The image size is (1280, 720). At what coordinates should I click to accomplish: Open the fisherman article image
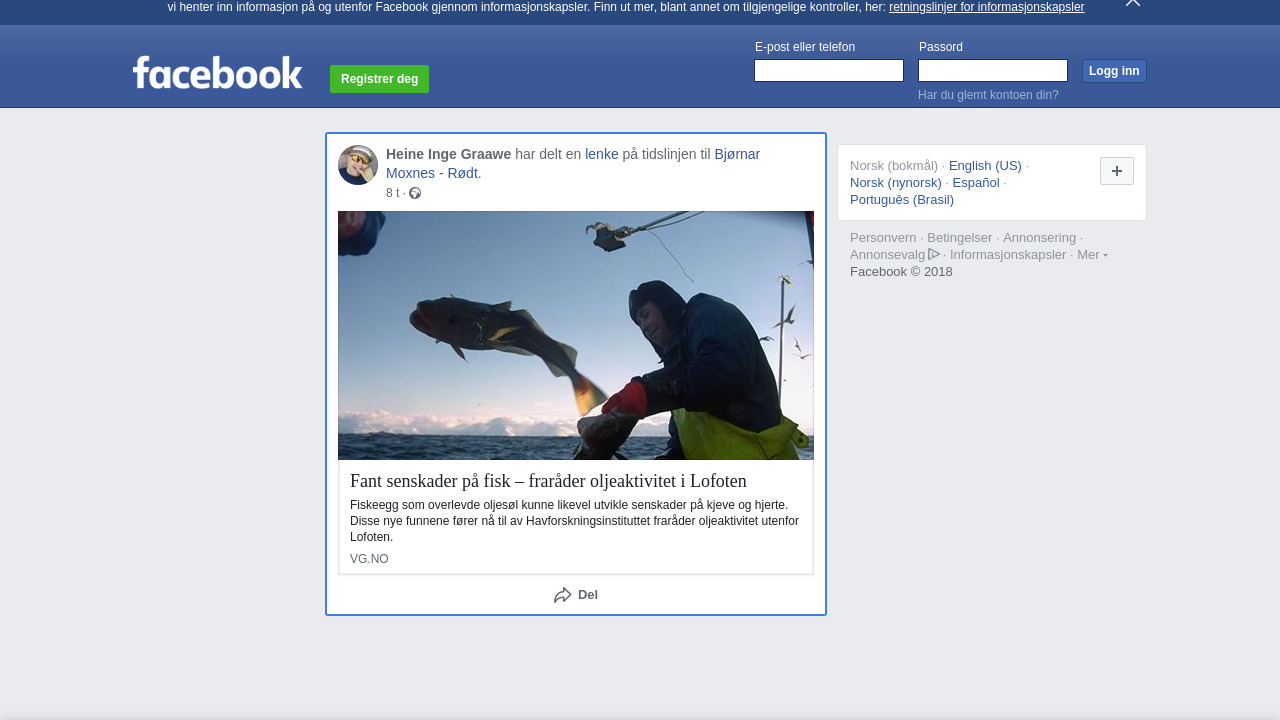576,335
